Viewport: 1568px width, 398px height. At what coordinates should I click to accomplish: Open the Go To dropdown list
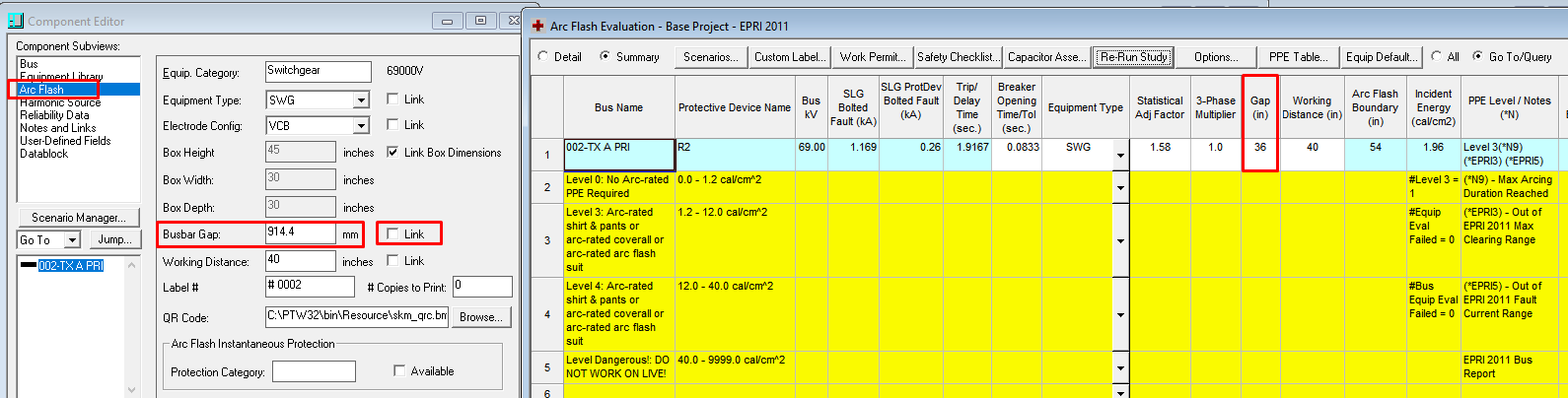click(x=72, y=240)
